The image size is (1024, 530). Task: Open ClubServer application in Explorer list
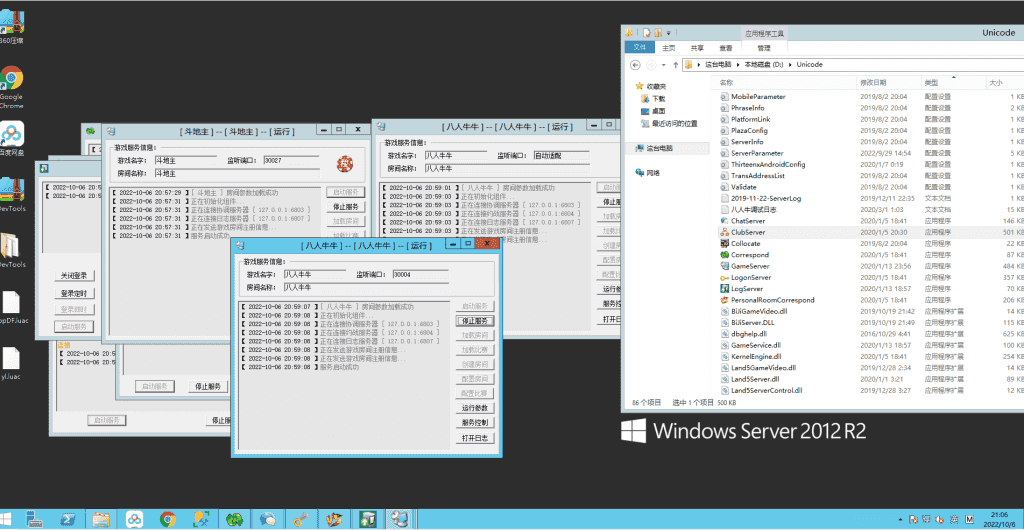748,232
